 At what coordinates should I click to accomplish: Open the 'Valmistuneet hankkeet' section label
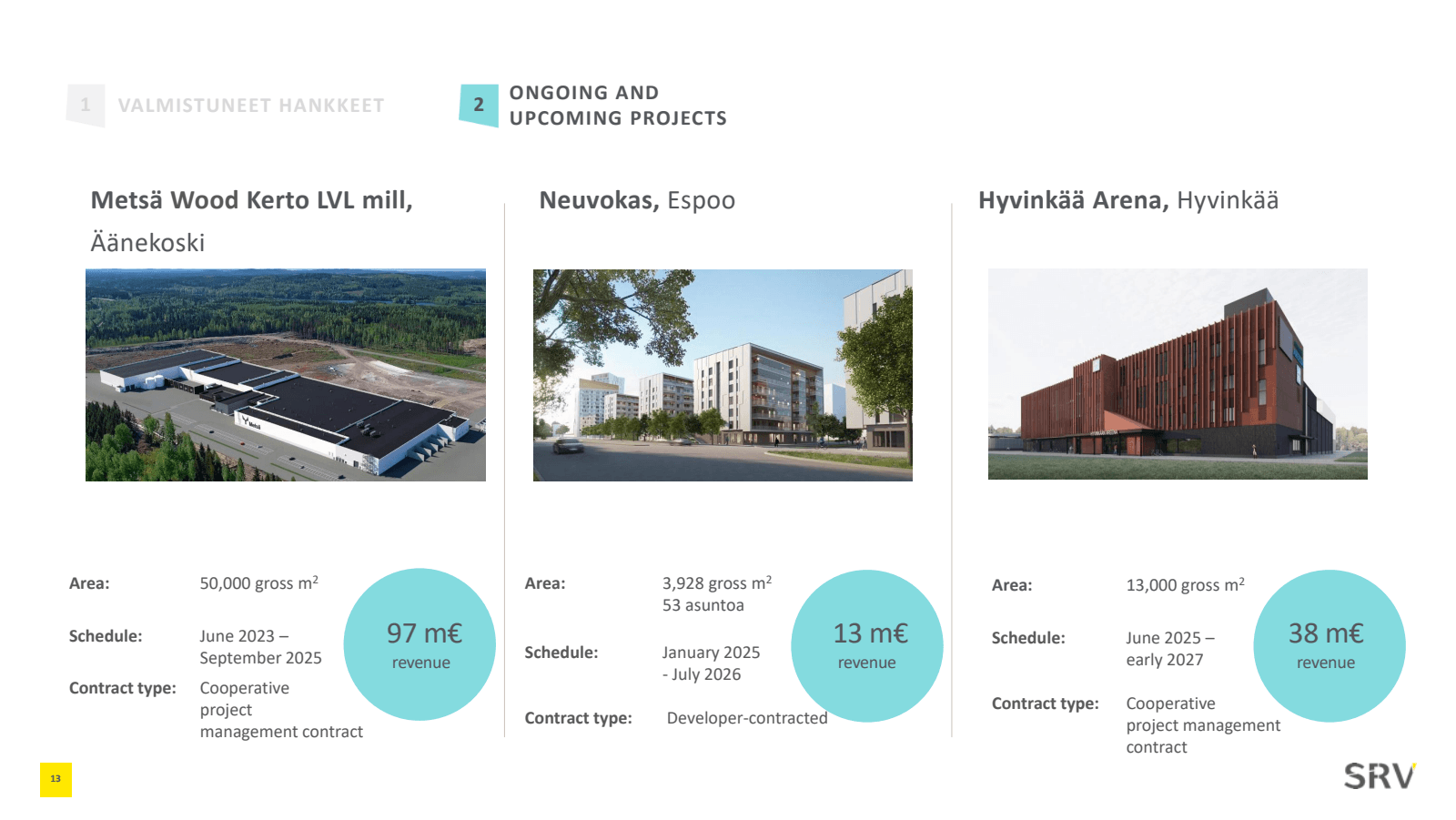tap(251, 106)
